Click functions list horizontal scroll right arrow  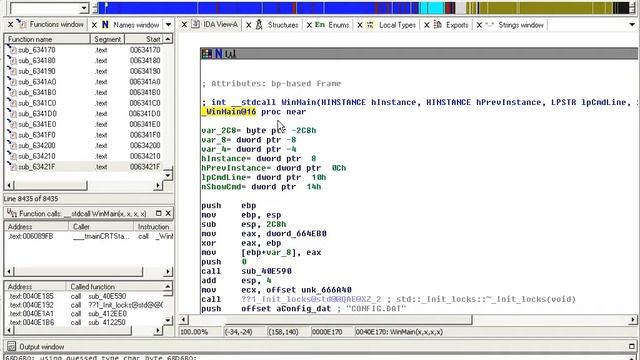(158, 185)
